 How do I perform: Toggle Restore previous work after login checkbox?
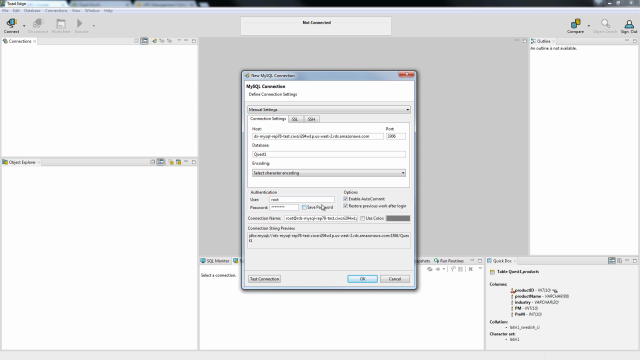346,206
